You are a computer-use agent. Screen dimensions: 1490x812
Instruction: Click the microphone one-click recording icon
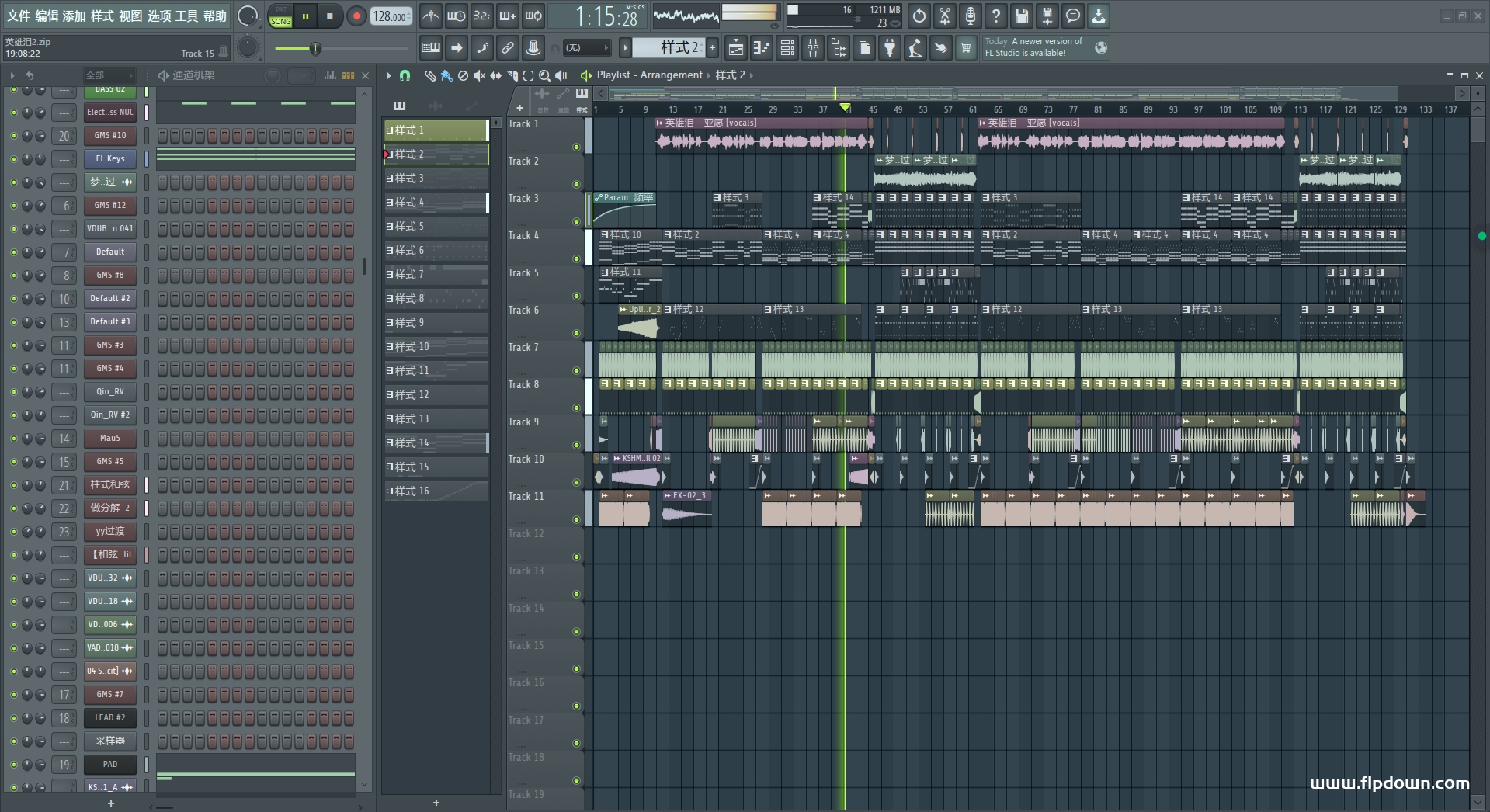tap(971, 16)
